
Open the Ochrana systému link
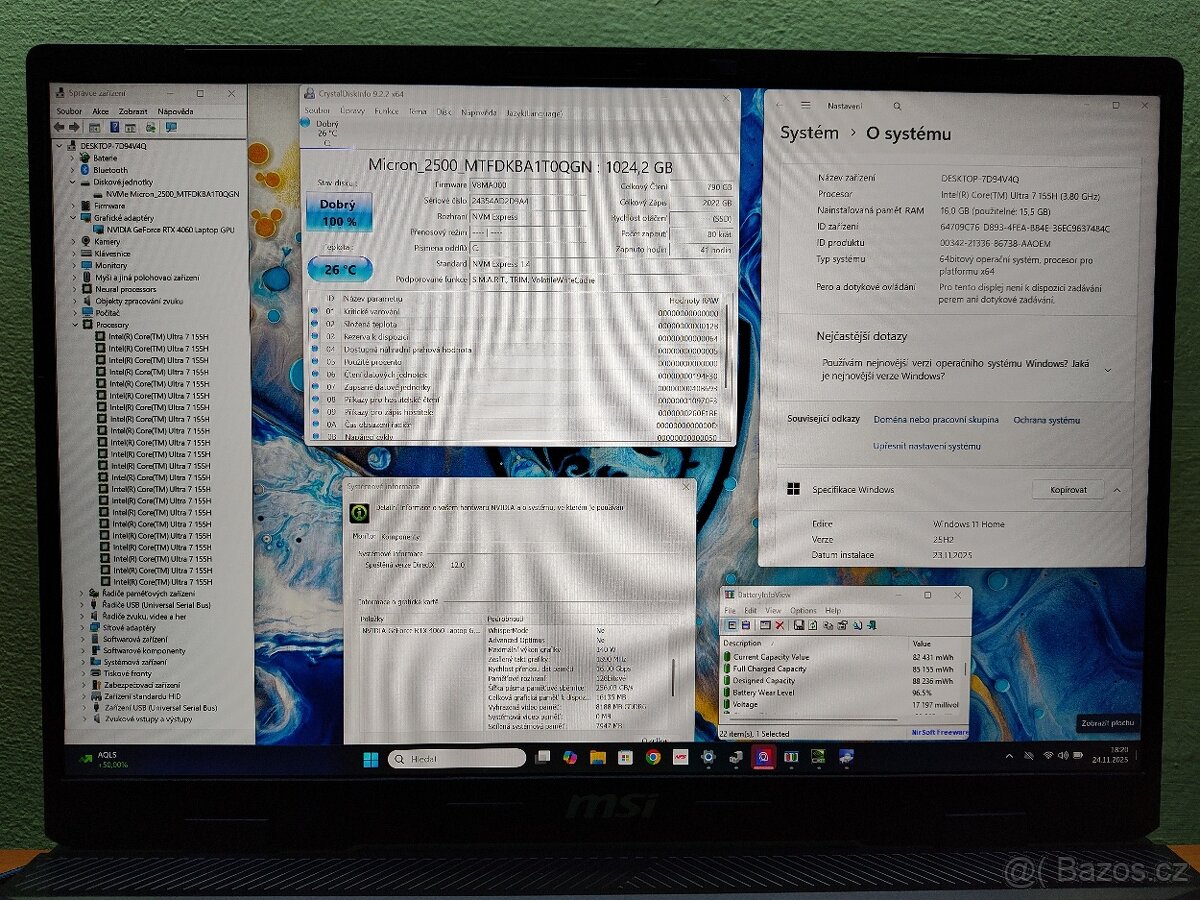tap(1045, 420)
